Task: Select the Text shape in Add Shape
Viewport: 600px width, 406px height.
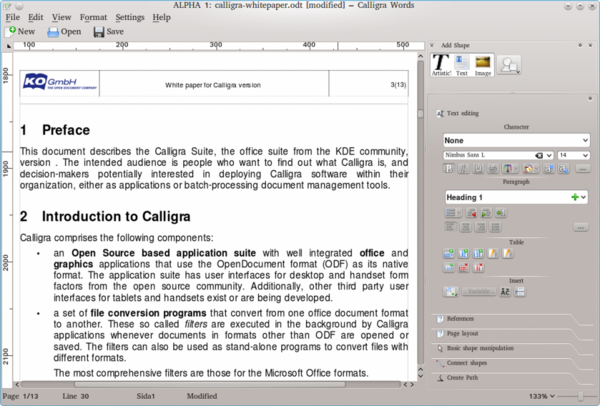Action: tap(462, 65)
